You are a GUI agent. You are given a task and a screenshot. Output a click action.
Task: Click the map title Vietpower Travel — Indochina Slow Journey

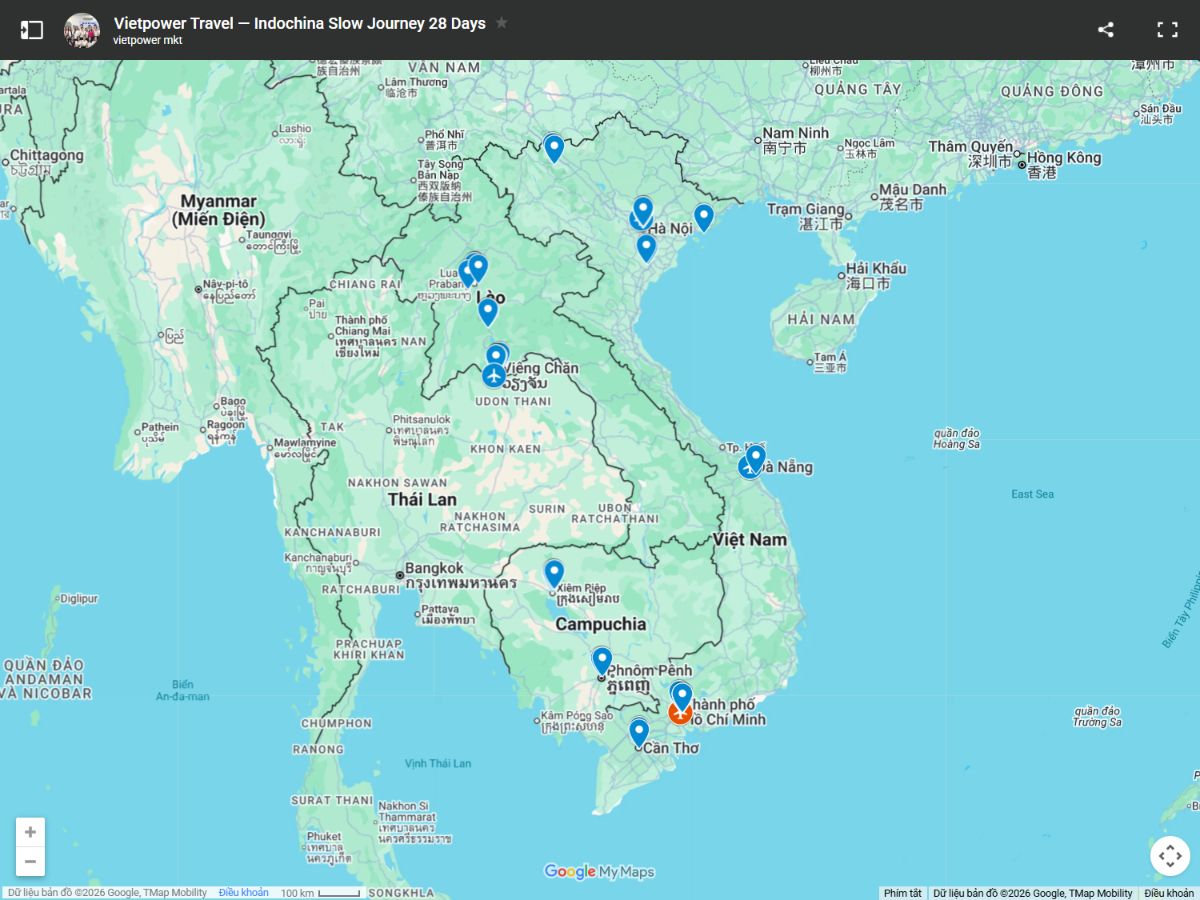click(300, 23)
